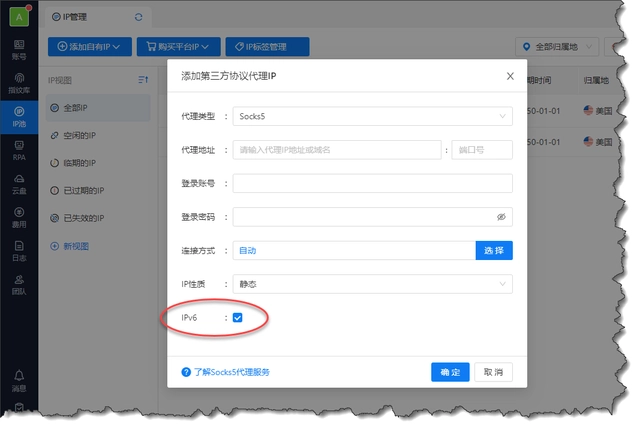The width and height of the screenshot is (640, 432).
Task: Open the IP性质 静态 dropdown
Action: tap(372, 284)
